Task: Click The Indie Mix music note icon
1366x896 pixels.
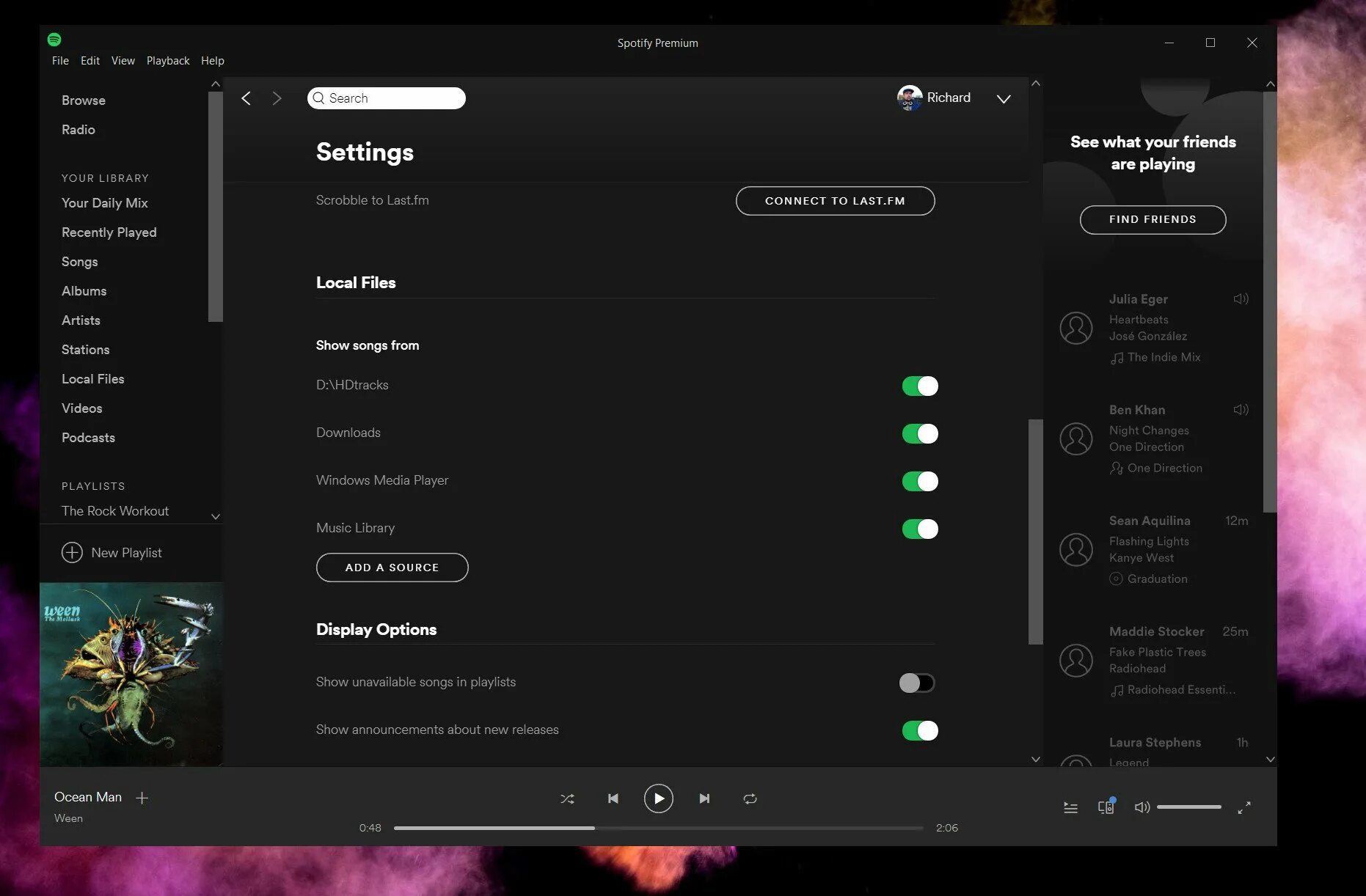Action: 1117,358
